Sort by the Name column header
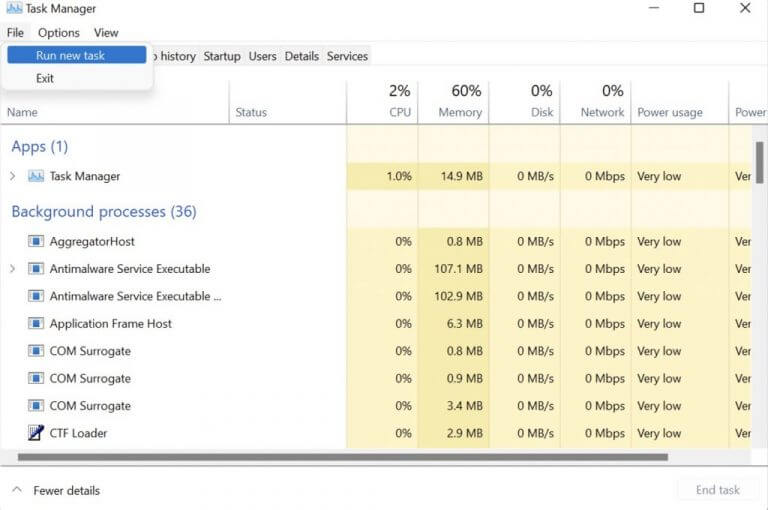This screenshot has width=768, height=510. 22,112
